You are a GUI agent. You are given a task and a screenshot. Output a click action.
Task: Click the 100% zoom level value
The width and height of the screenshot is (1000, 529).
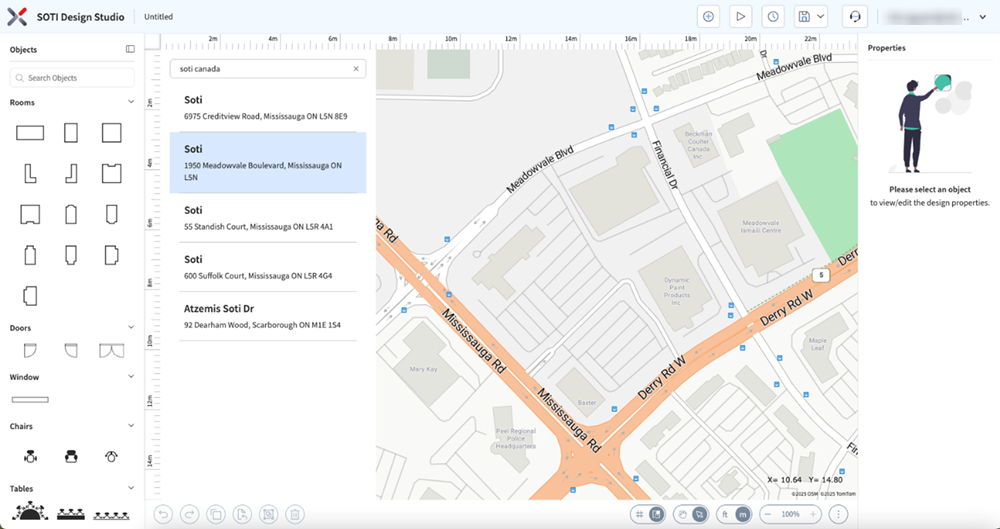pos(790,514)
